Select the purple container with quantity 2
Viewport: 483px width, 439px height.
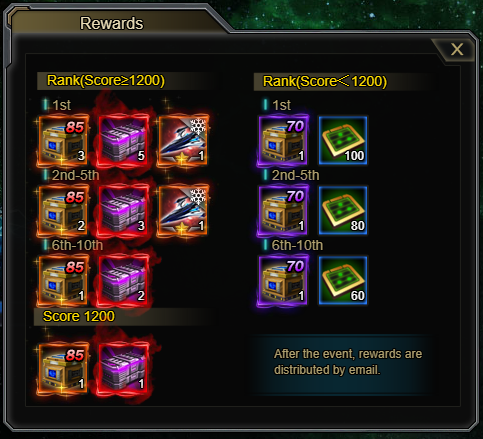123,280
